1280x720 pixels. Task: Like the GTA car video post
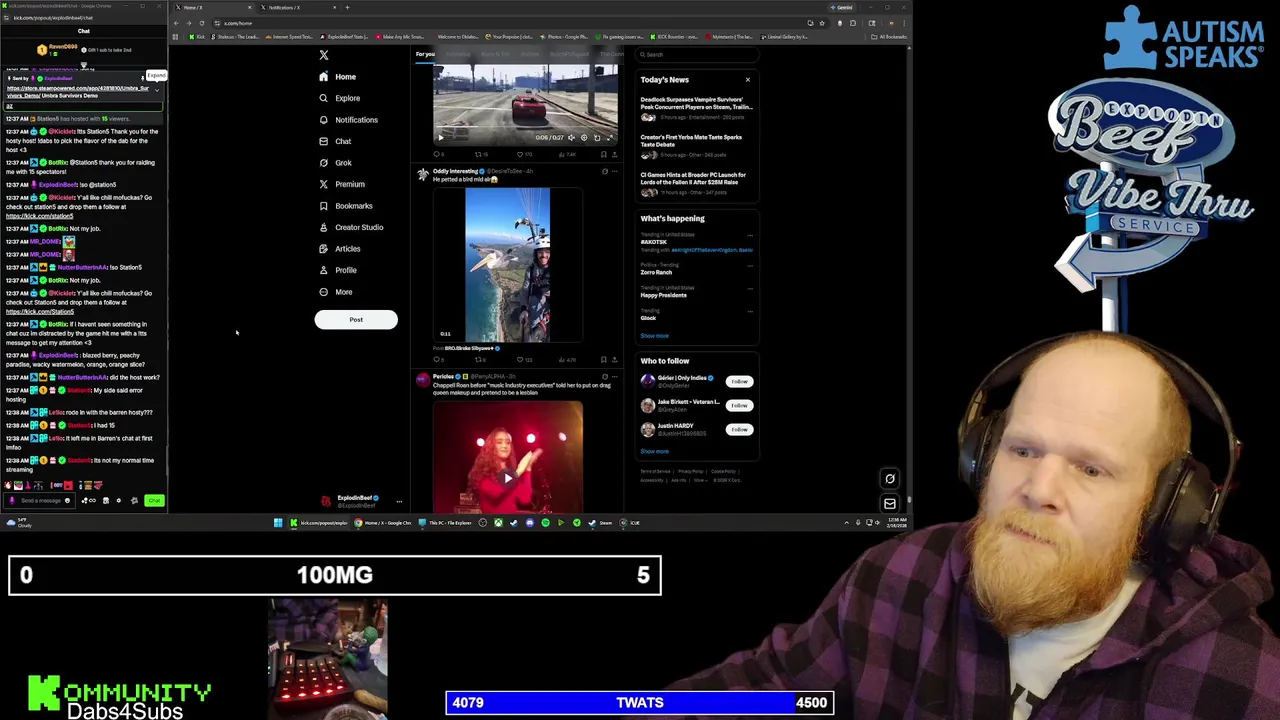pyautogui.click(x=521, y=155)
